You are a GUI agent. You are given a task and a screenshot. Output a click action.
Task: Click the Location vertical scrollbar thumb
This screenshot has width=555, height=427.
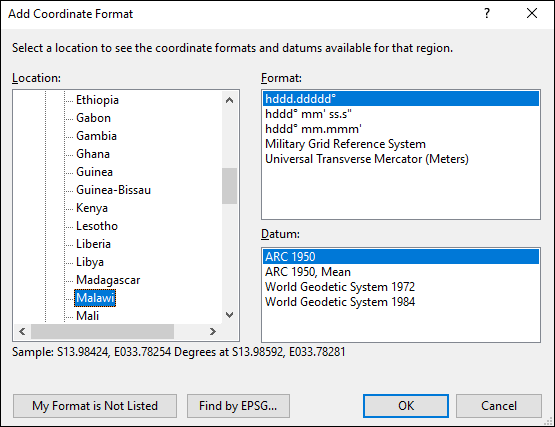(x=229, y=186)
